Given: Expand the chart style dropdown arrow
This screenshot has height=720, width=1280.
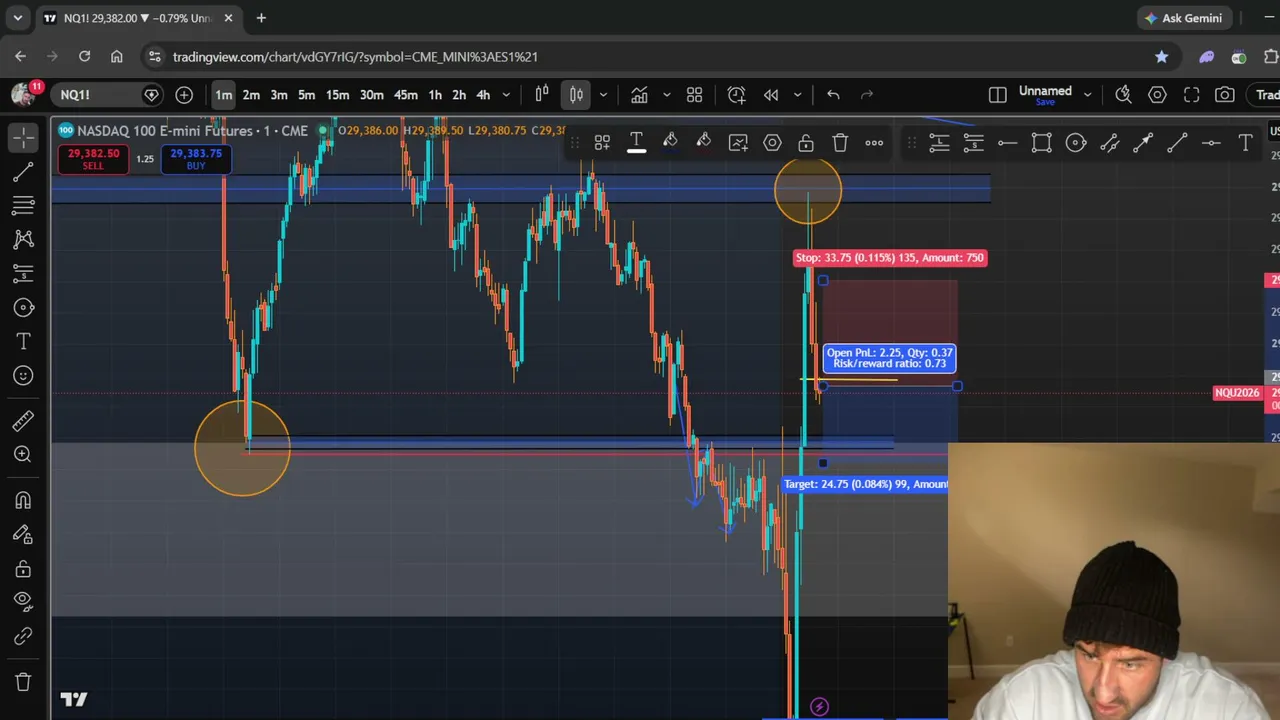Looking at the screenshot, I should pyautogui.click(x=603, y=95).
